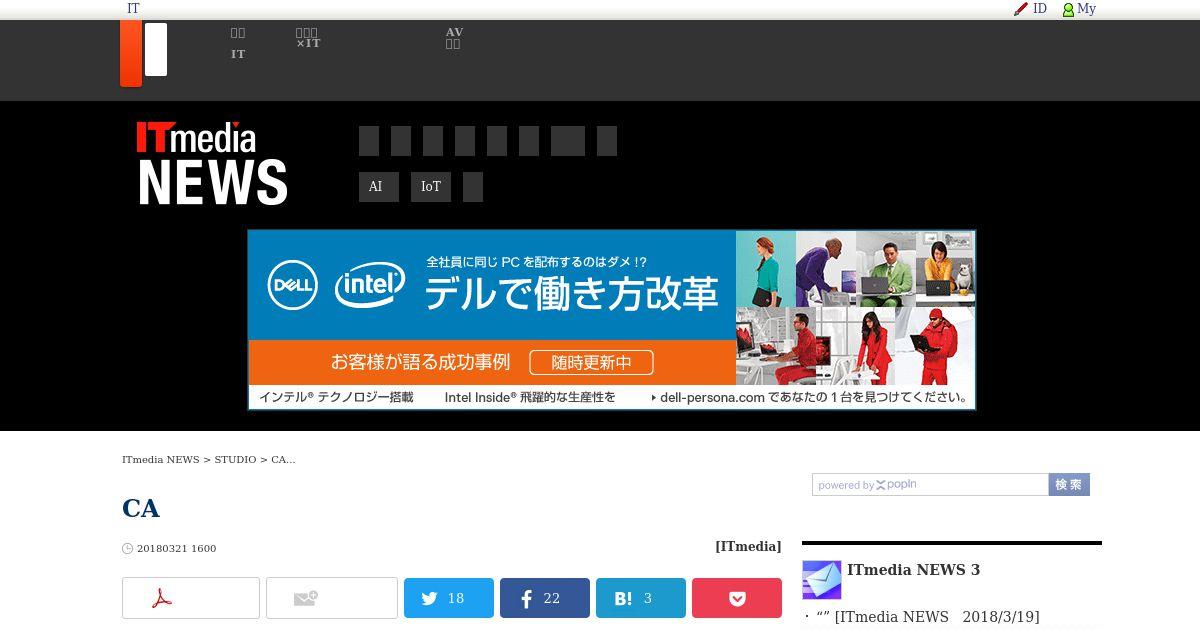1200x630 pixels.
Task: Click the PDF icon button
Action: [x=191, y=598]
